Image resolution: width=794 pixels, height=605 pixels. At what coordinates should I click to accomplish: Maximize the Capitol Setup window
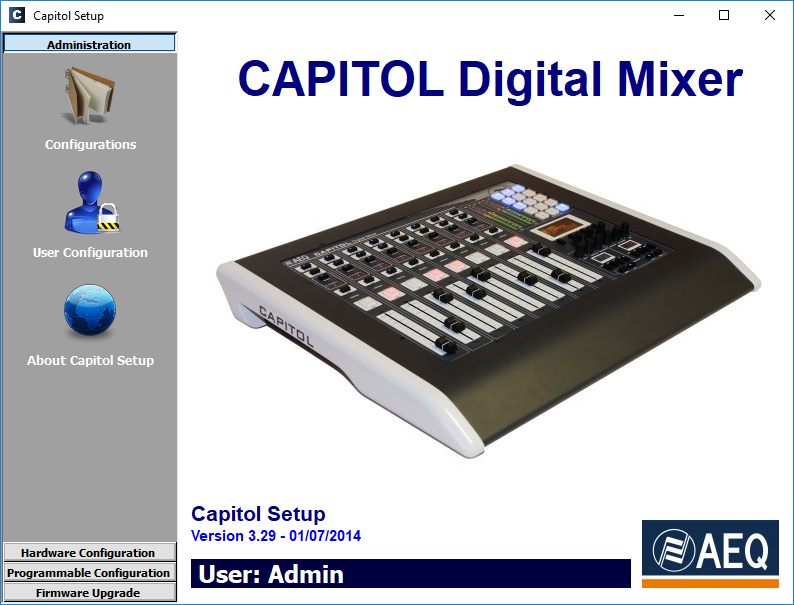[x=724, y=15]
